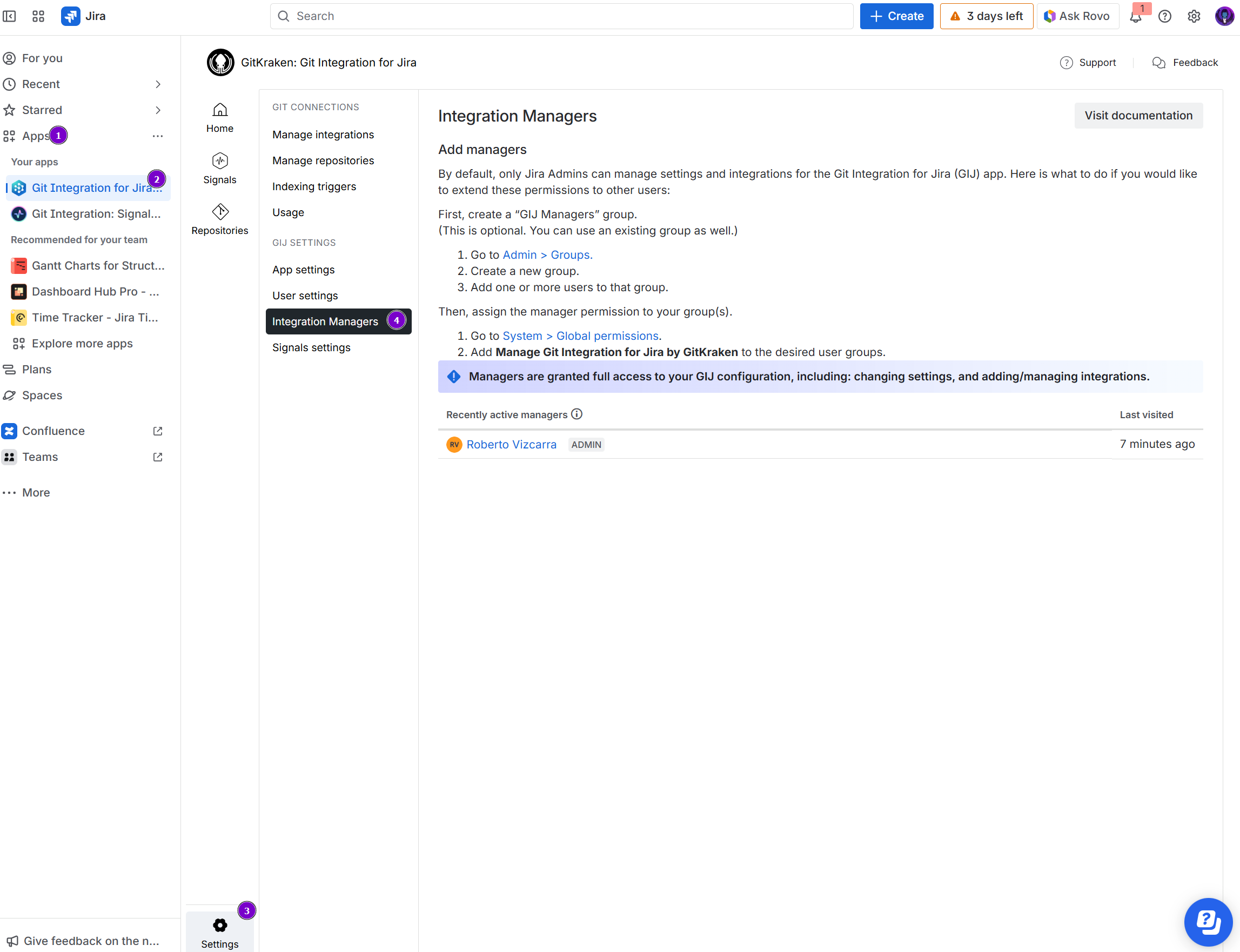Open Signals settings menu item

coord(311,347)
